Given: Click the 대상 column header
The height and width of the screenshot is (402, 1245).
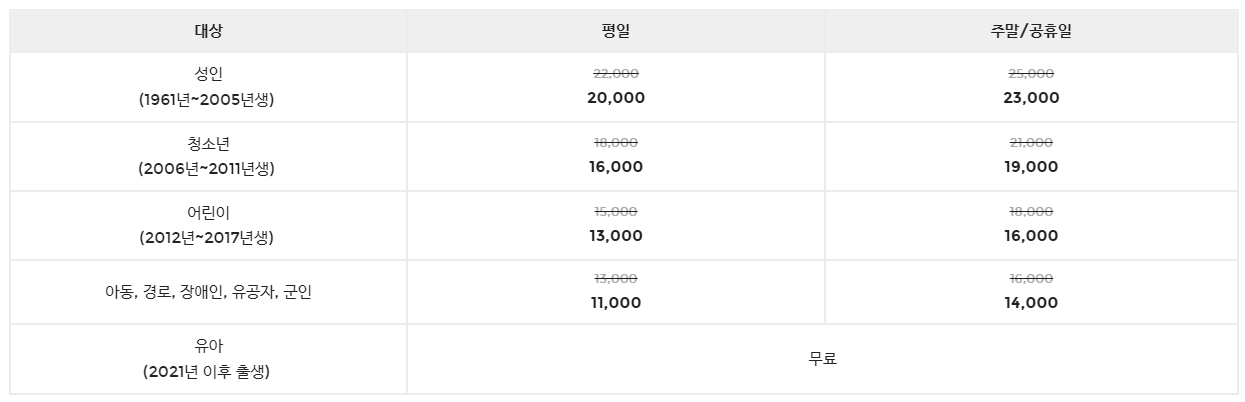Looking at the screenshot, I should [x=208, y=31].
